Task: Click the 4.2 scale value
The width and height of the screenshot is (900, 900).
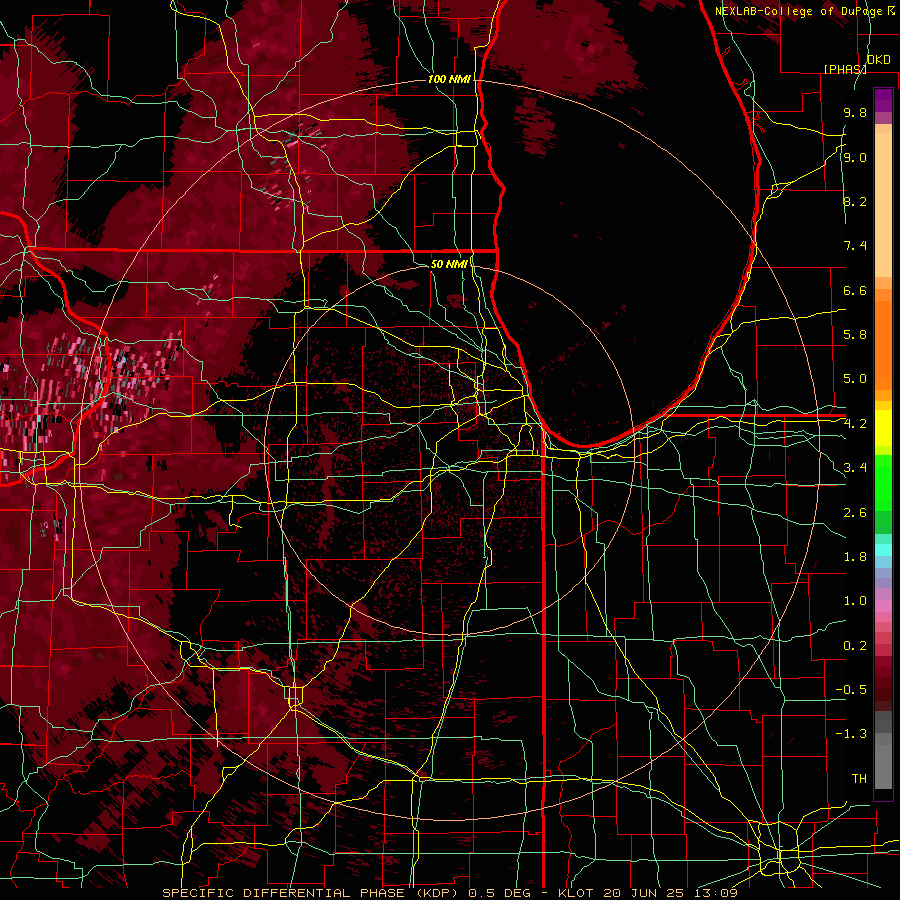Action: click(x=855, y=424)
